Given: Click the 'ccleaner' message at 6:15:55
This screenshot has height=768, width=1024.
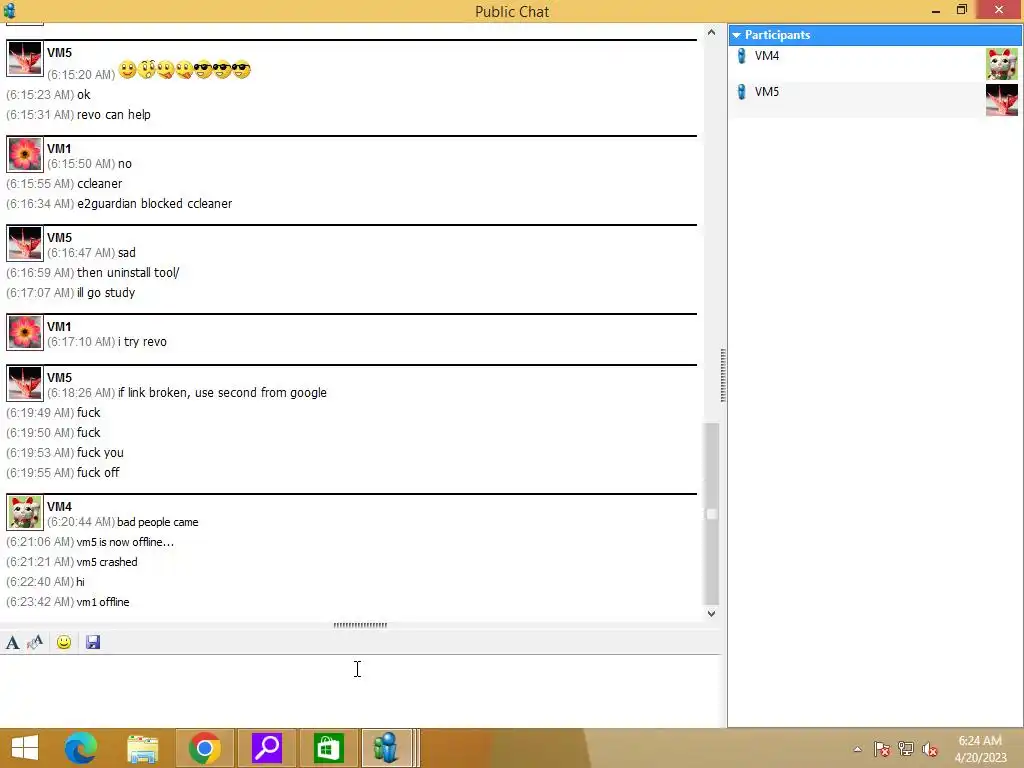Looking at the screenshot, I should [100, 184].
